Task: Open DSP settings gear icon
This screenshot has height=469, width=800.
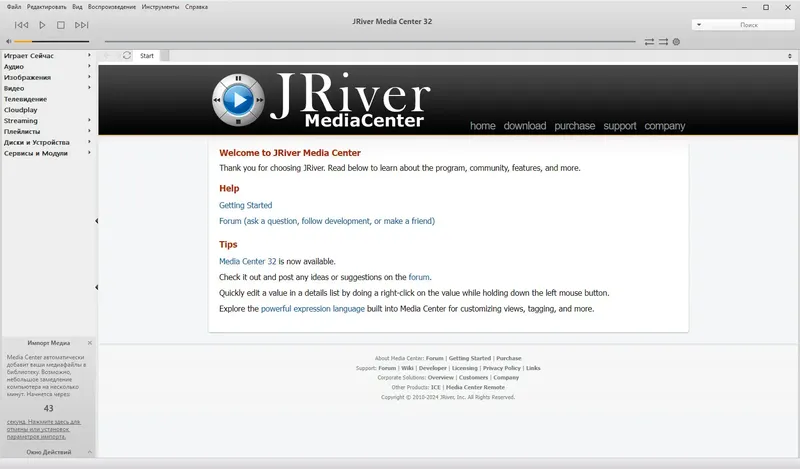Action: click(x=677, y=42)
